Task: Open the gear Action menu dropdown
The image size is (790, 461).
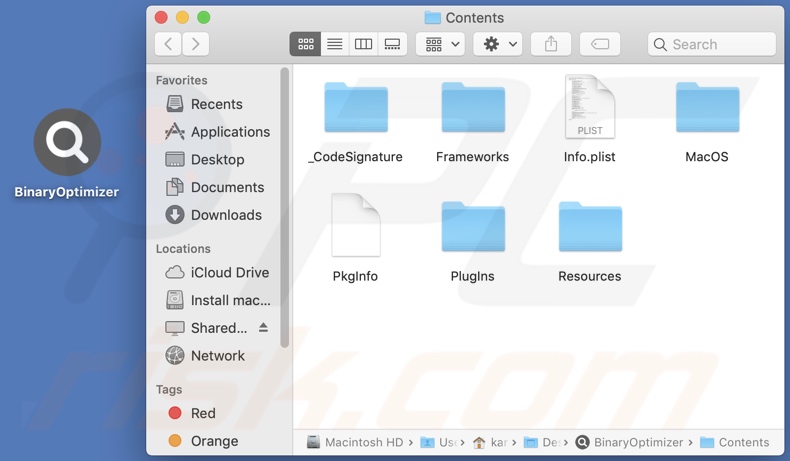Action: 498,44
